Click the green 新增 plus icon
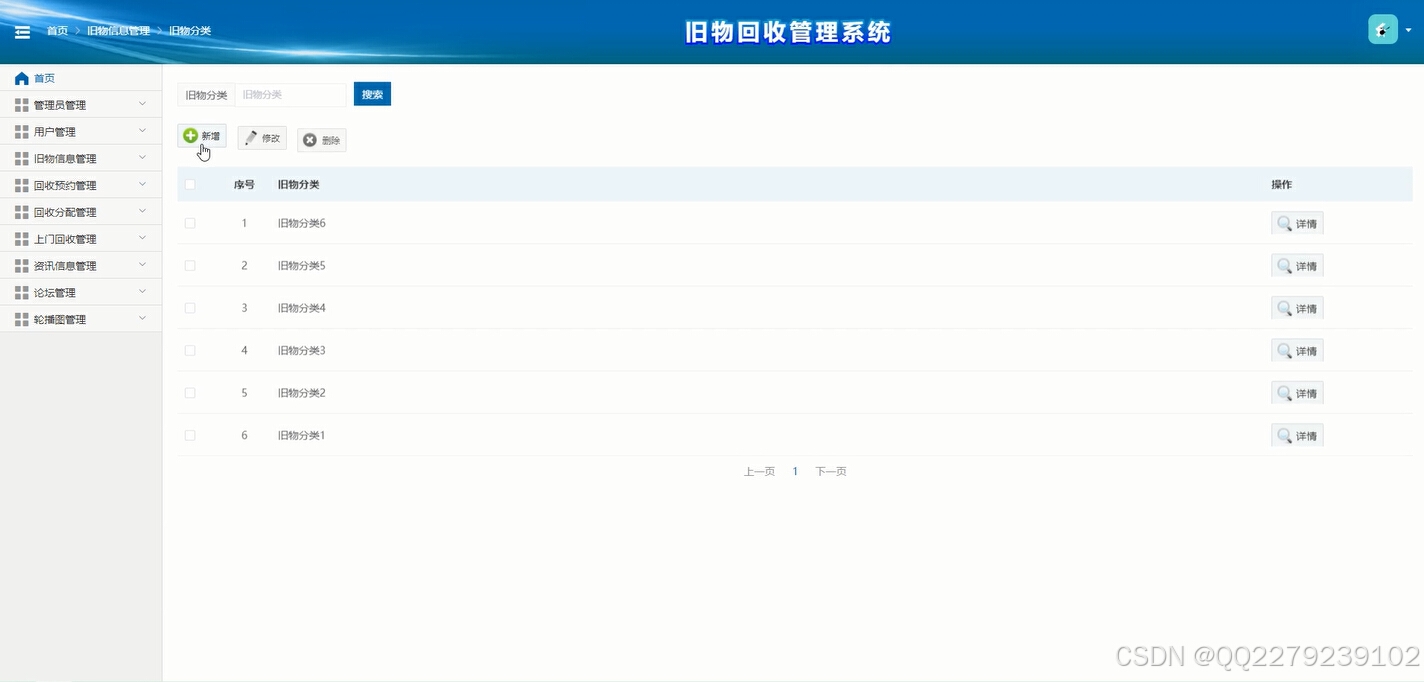The image size is (1424, 682). pos(191,135)
